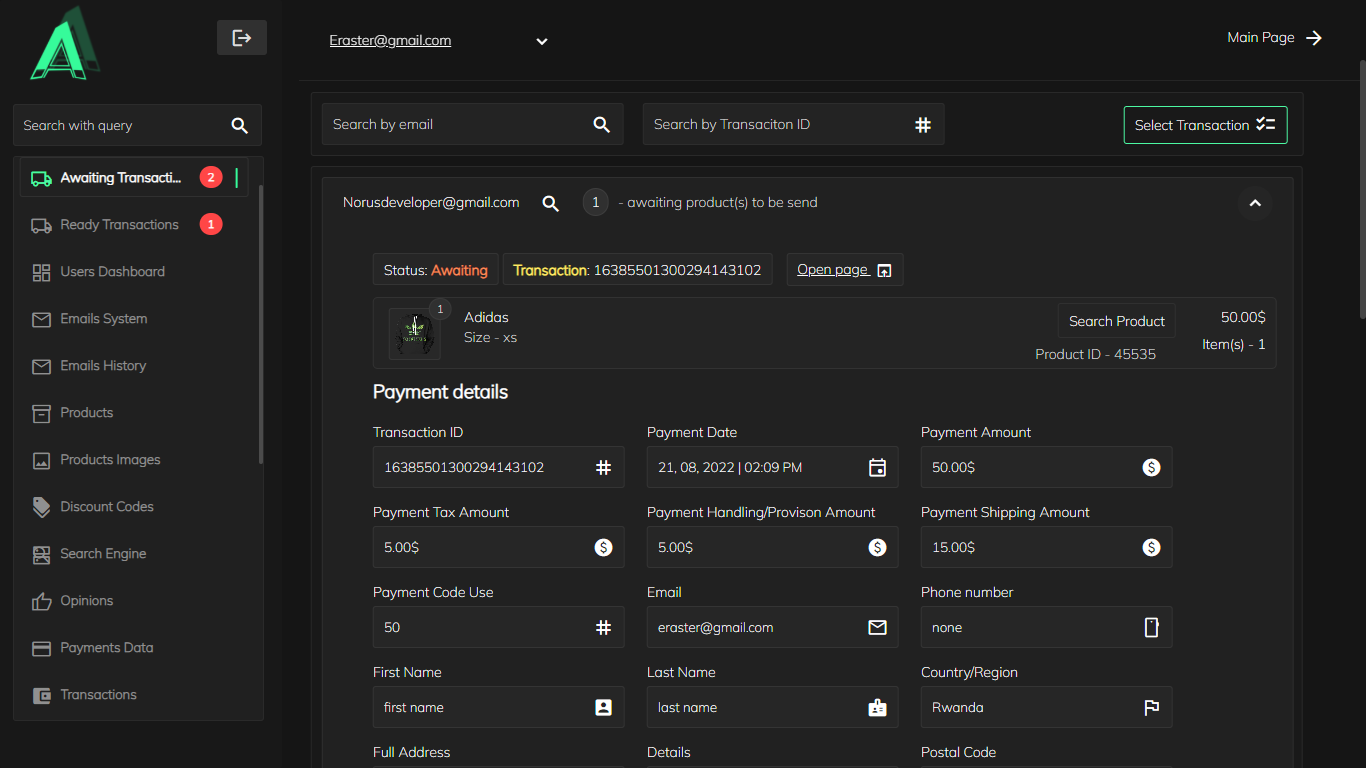The width and height of the screenshot is (1366, 768).
Task: Click the Payment Amount input field
Action: [x=1030, y=467]
